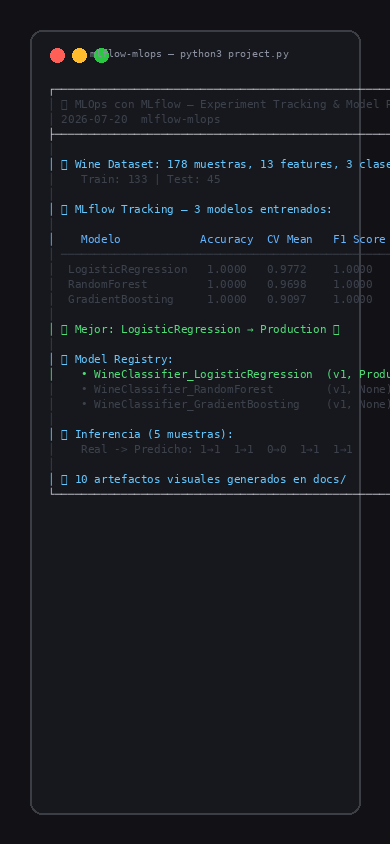Select the 'WineClassifier_GradientBoosting' registry entry

(196, 404)
